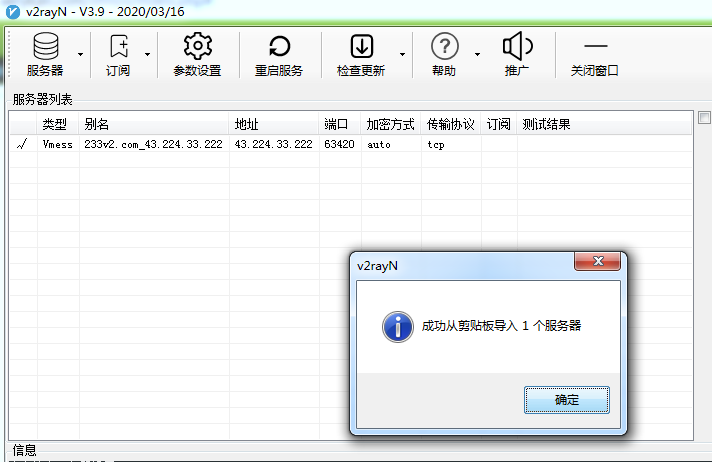Viewport: 712px width, 462px height.
Task: Click the 关闭窗口 minimize-line icon
Action: pos(595,46)
